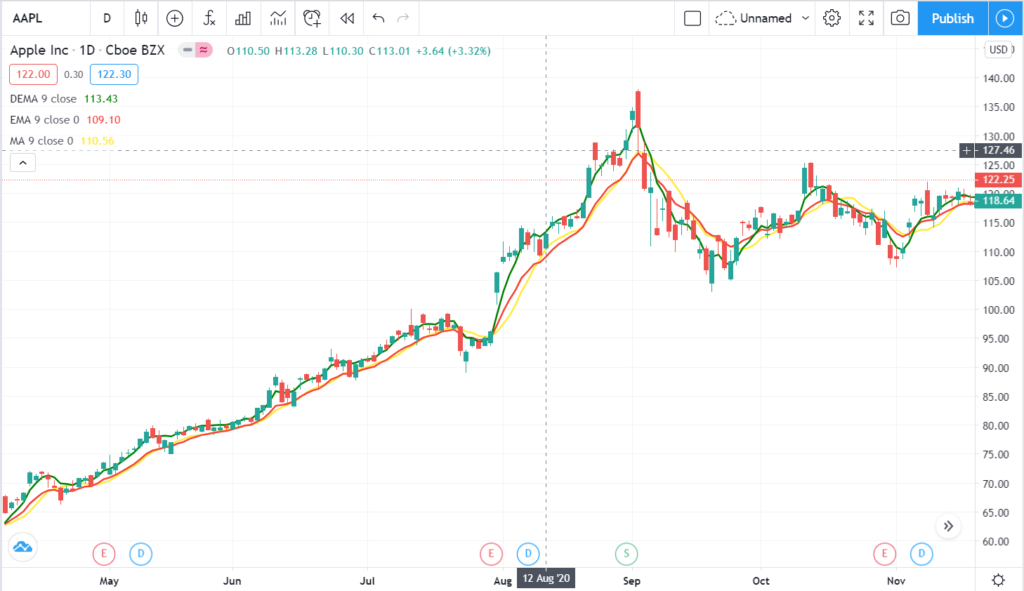This screenshot has width=1024, height=591.
Task: Open the D interval selector
Action: pyautogui.click(x=107, y=18)
